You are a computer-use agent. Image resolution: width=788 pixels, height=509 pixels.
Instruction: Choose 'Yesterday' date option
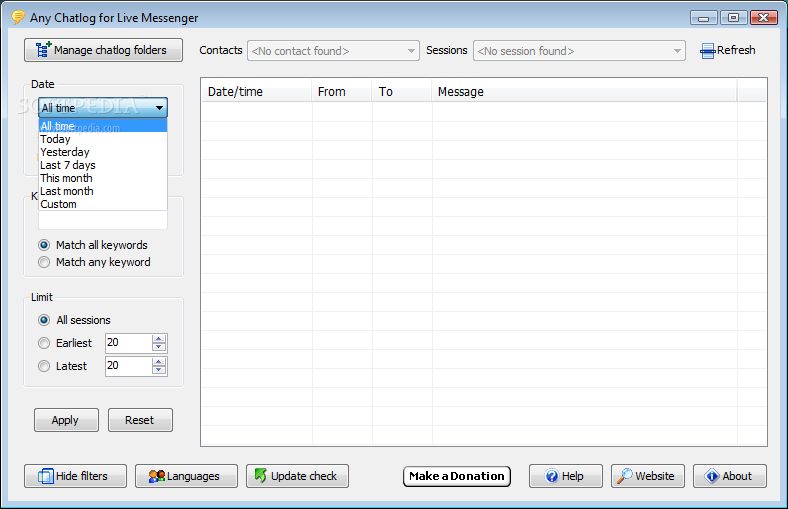click(x=103, y=152)
